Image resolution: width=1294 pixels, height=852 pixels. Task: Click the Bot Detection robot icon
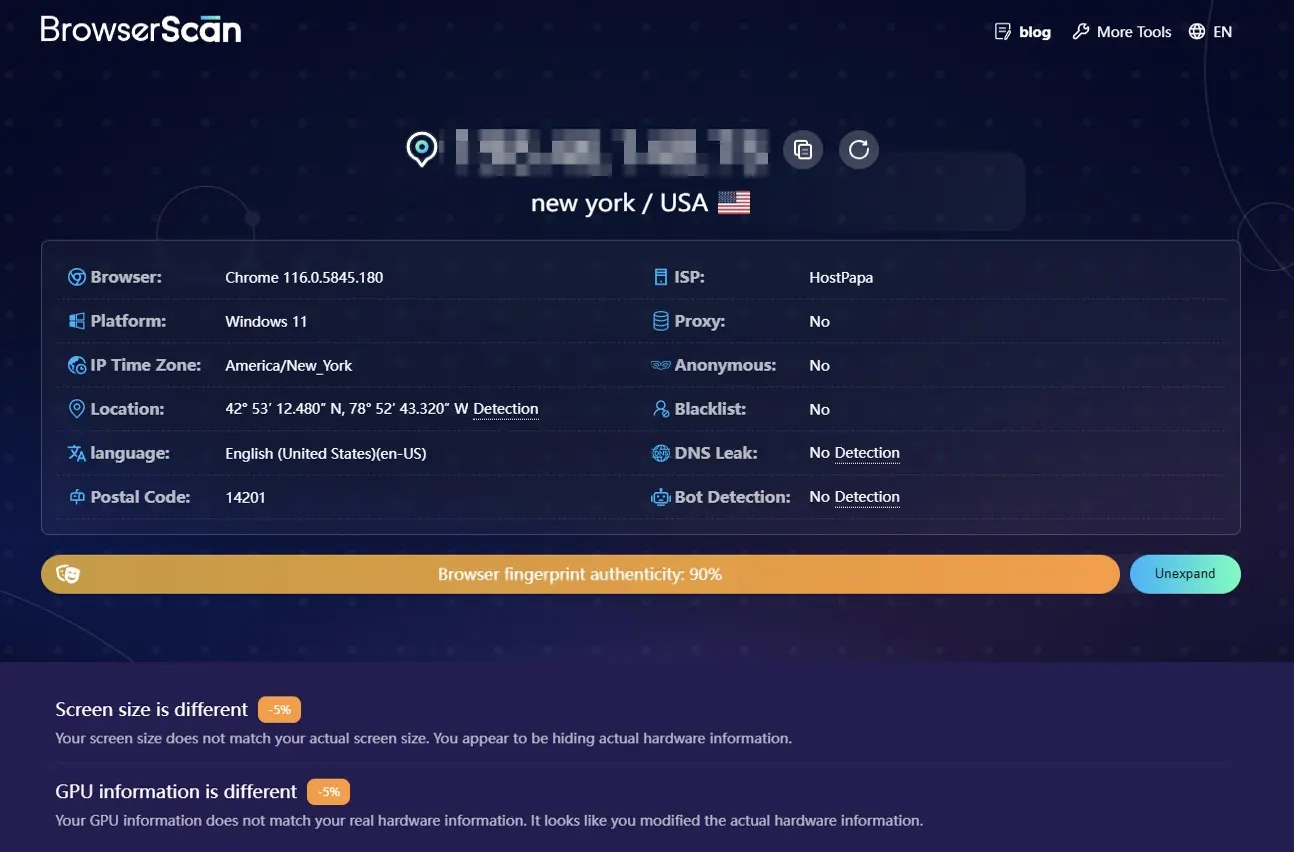pos(661,497)
